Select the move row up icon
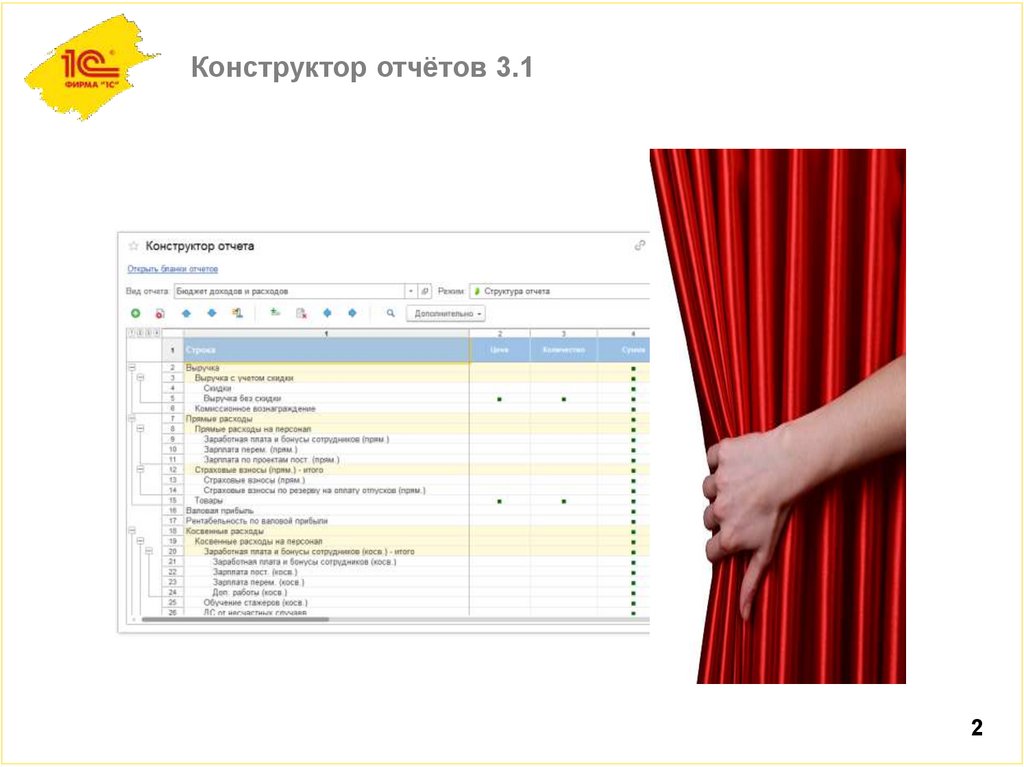Image resolution: width=1024 pixels, height=767 pixels. (x=187, y=313)
